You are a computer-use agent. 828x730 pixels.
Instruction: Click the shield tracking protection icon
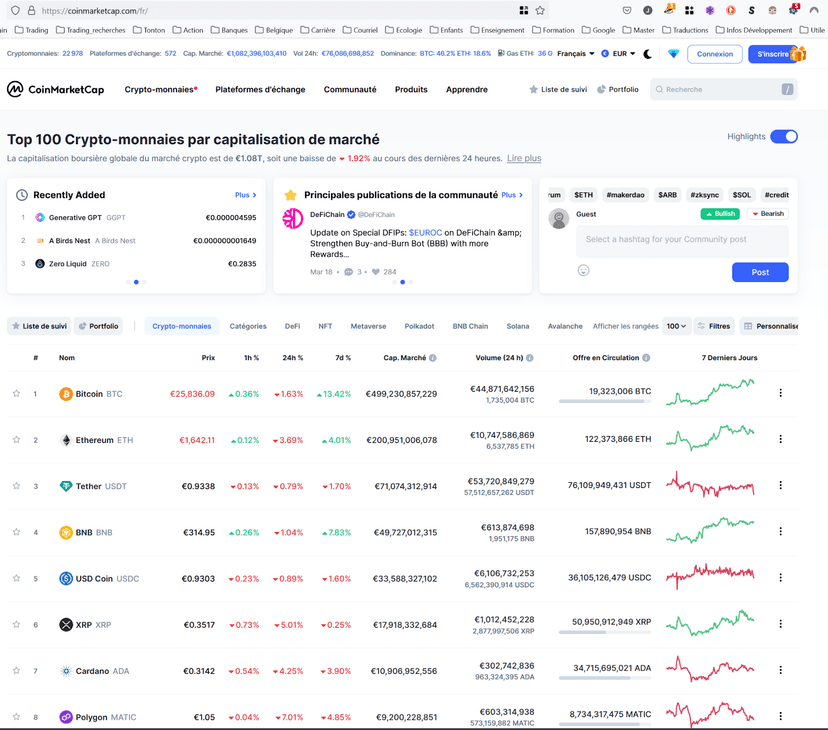click(x=15, y=11)
